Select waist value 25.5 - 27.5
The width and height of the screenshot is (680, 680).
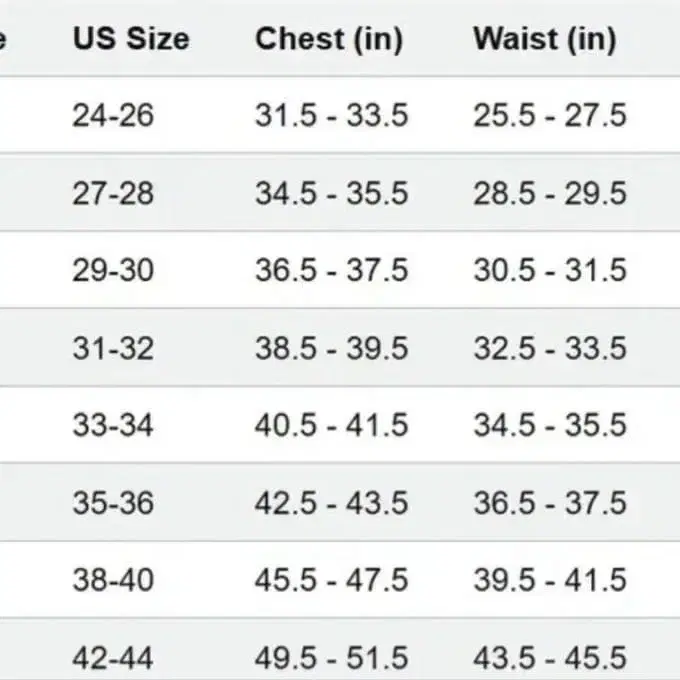(550, 115)
